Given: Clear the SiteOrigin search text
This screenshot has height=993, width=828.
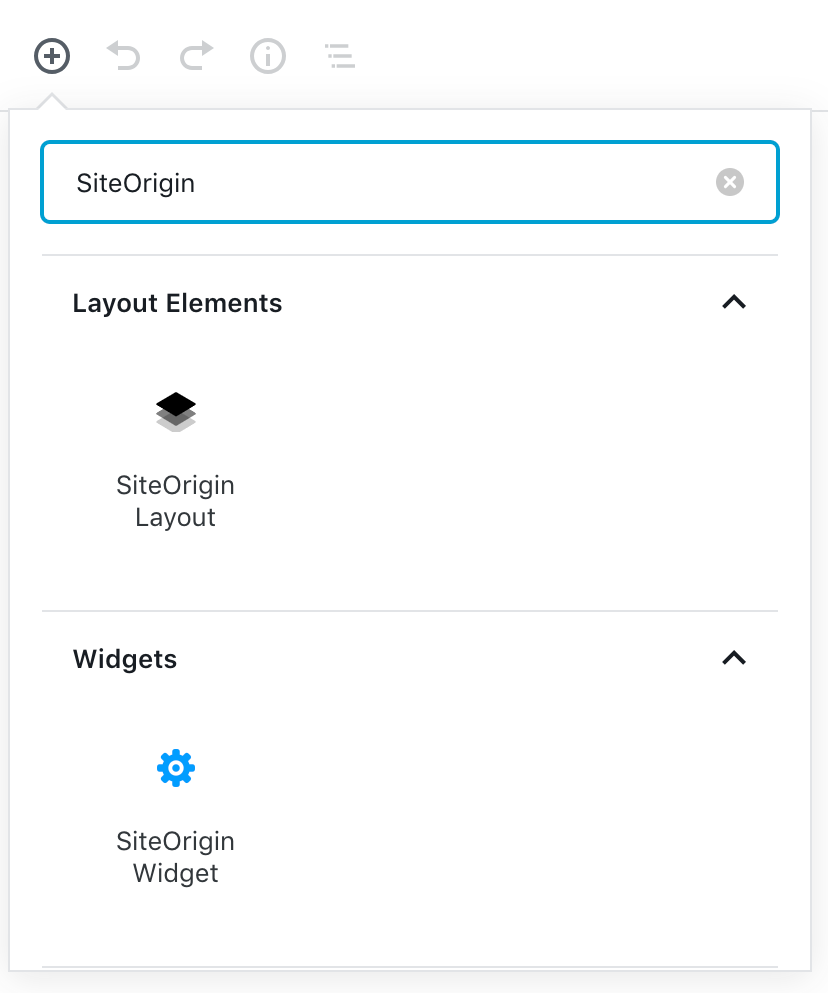Looking at the screenshot, I should pyautogui.click(x=730, y=182).
